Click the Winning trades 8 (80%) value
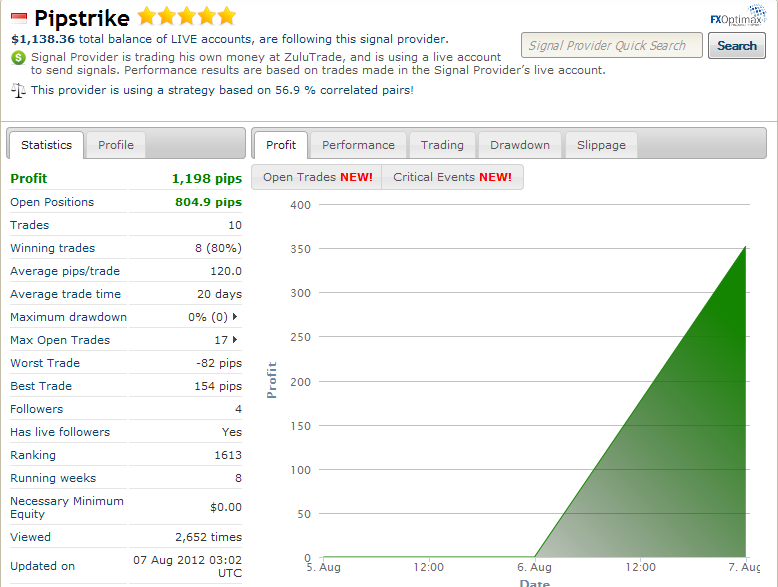The image size is (778, 587). coord(218,248)
